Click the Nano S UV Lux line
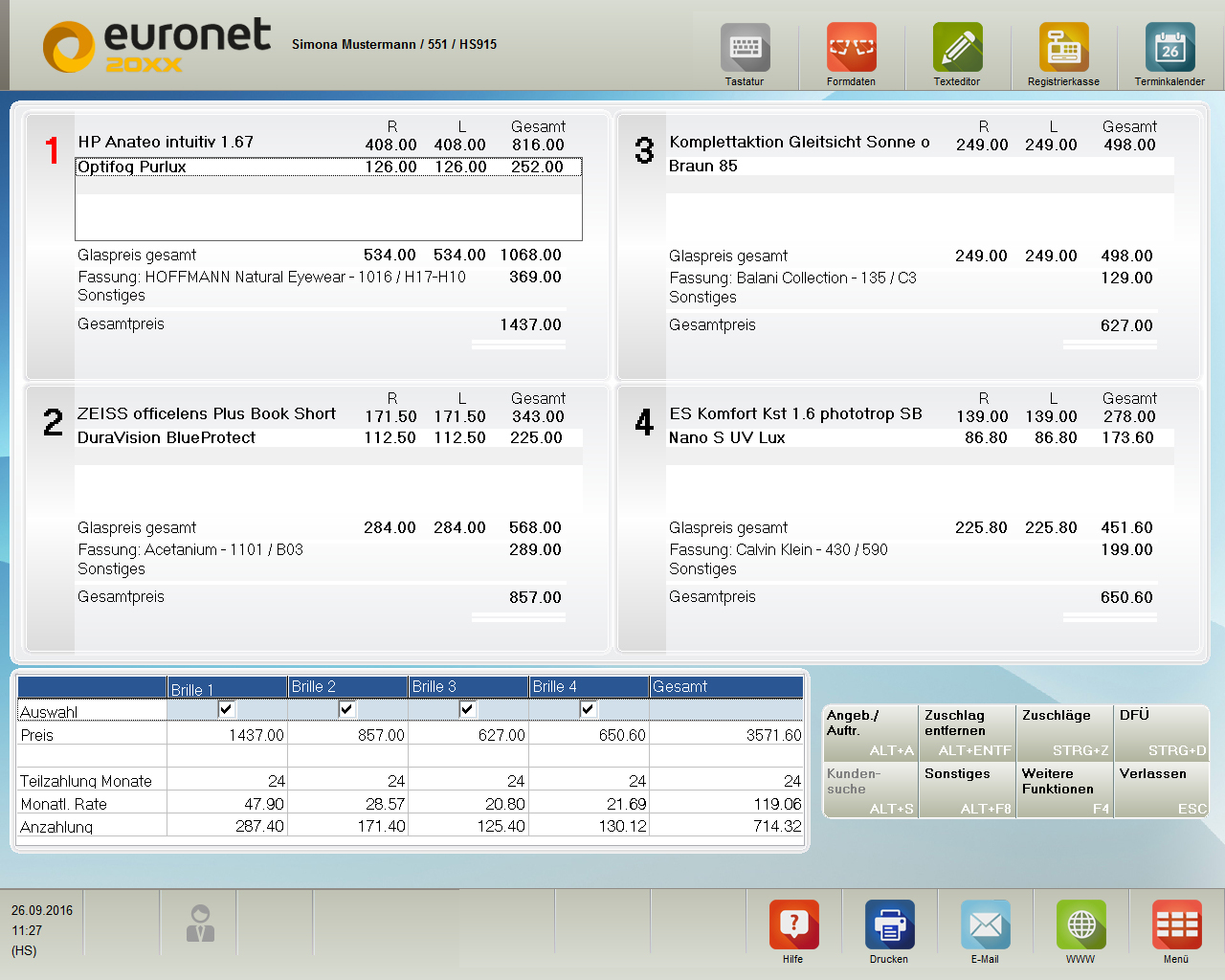 727,437
